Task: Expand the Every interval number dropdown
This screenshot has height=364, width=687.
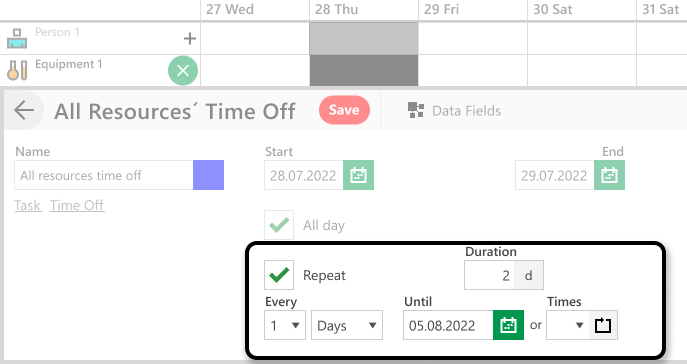Action: [285, 325]
